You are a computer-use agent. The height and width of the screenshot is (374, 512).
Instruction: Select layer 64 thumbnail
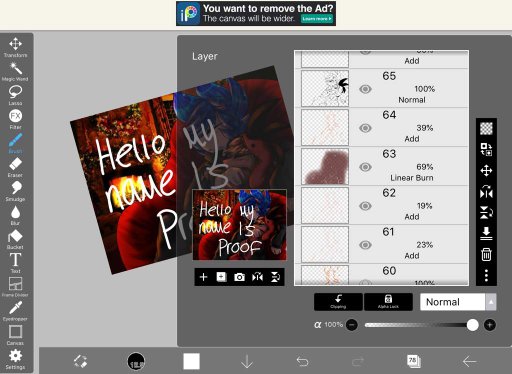pyautogui.click(x=325, y=127)
